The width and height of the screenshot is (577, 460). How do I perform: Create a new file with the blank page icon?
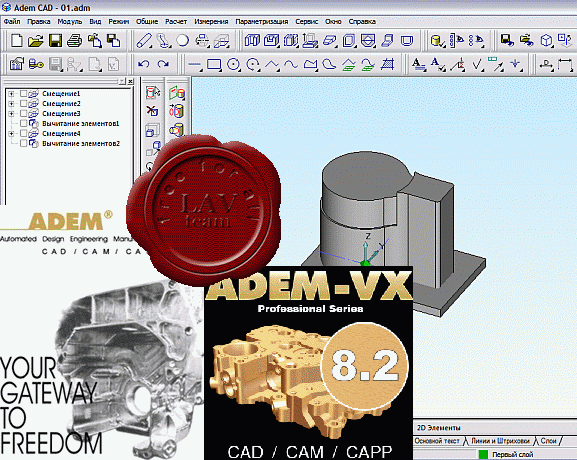click(17, 40)
